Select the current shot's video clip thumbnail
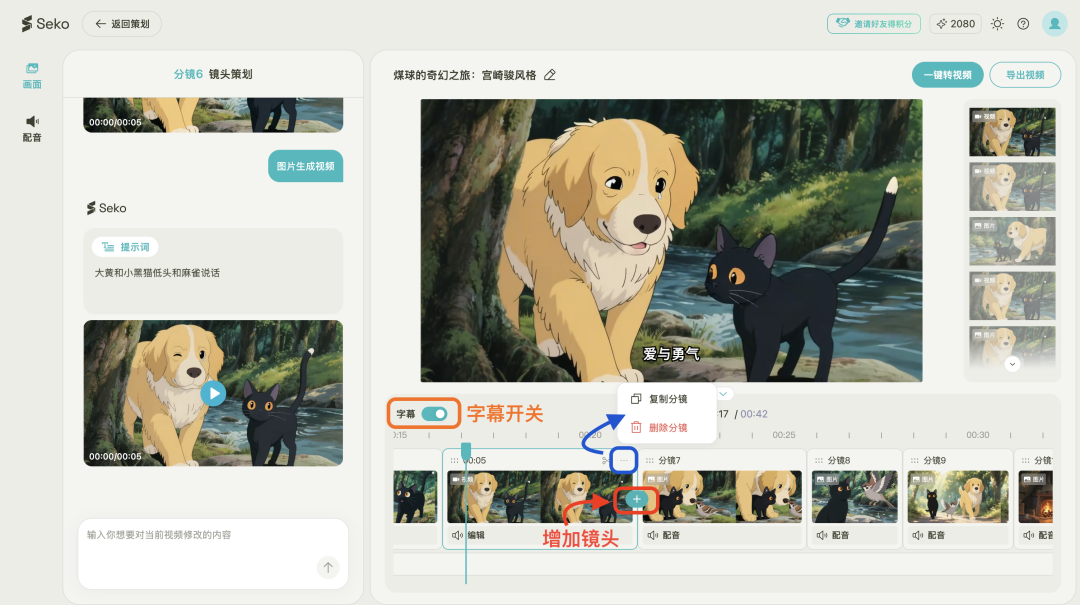Viewport: 1080px width, 605px height. (539, 497)
